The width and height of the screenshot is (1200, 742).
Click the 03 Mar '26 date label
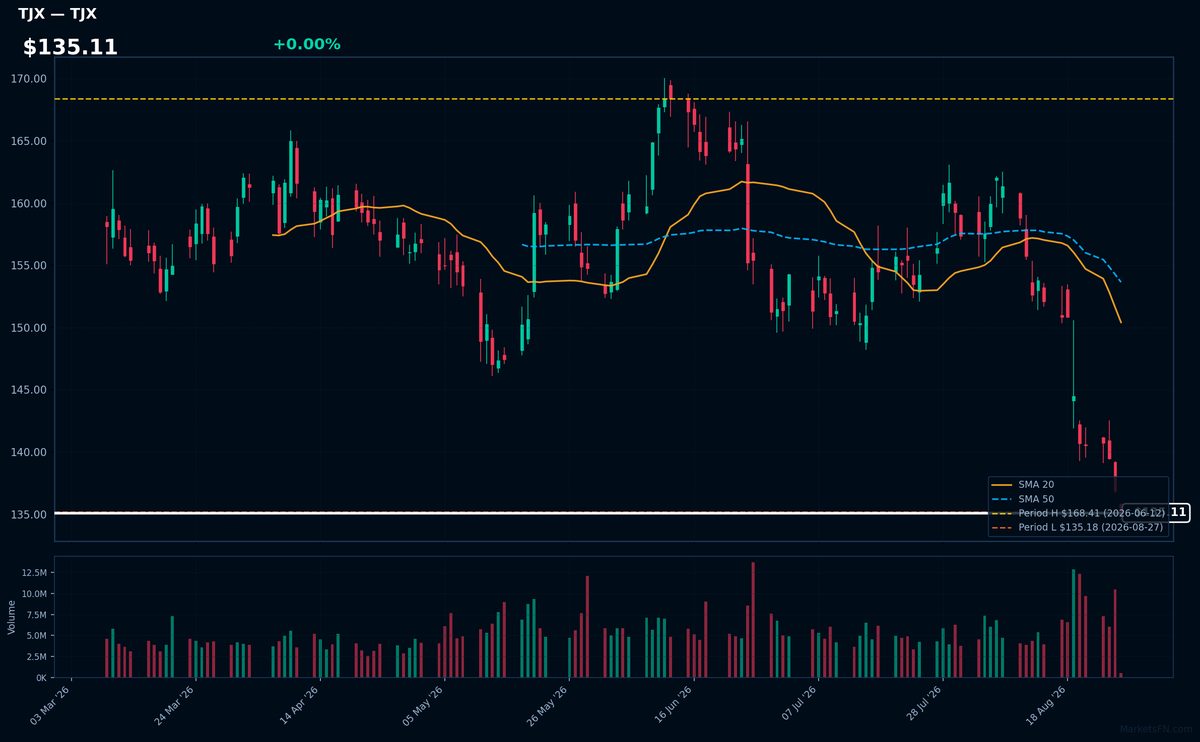click(51, 705)
